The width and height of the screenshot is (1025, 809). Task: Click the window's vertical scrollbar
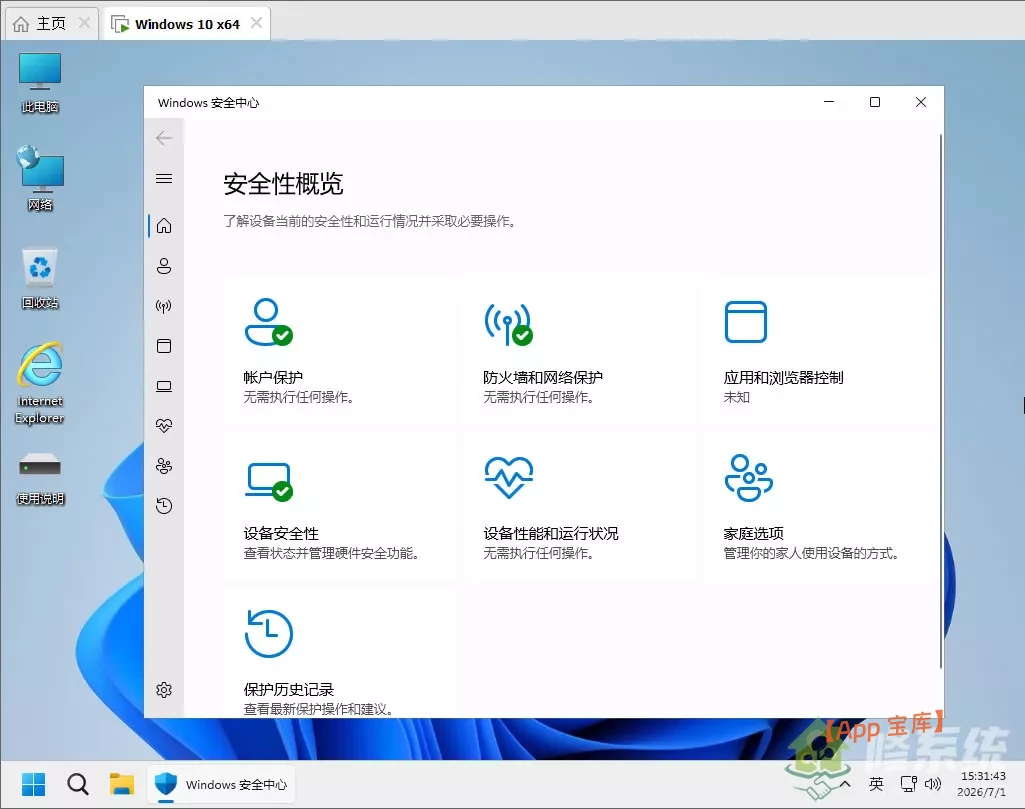tap(941, 401)
